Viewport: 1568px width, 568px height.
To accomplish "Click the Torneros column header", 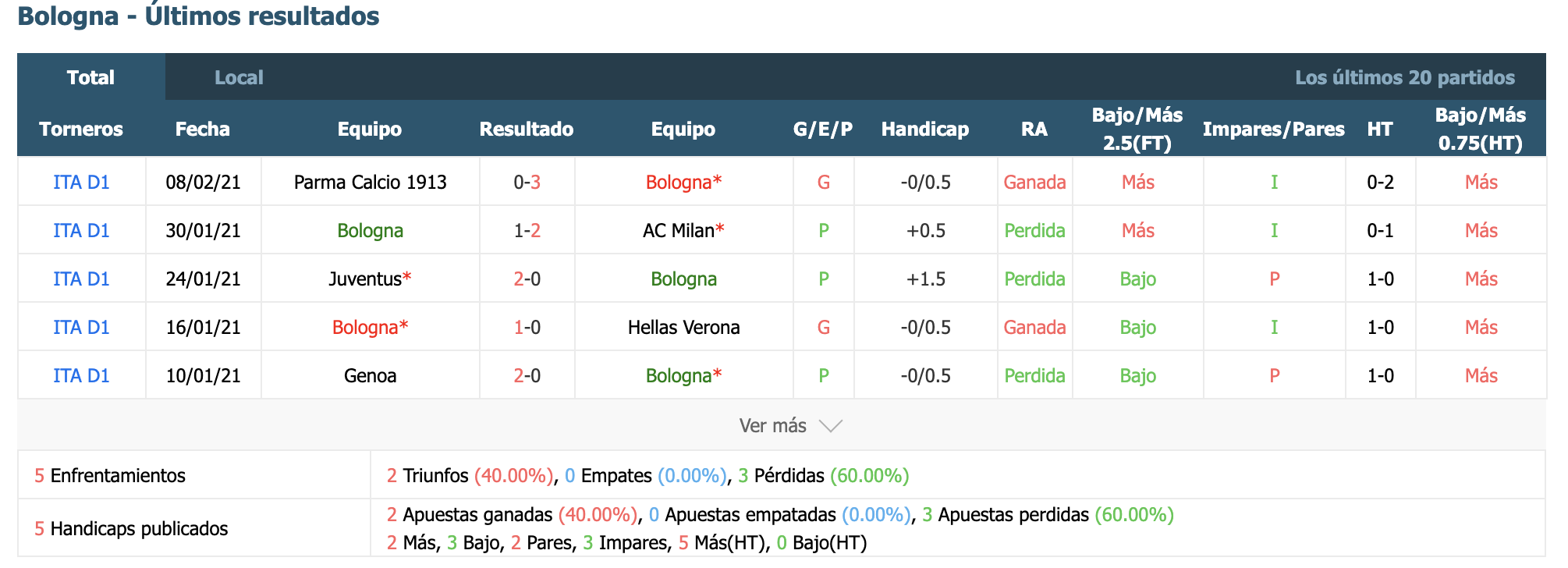I will pyautogui.click(x=81, y=129).
